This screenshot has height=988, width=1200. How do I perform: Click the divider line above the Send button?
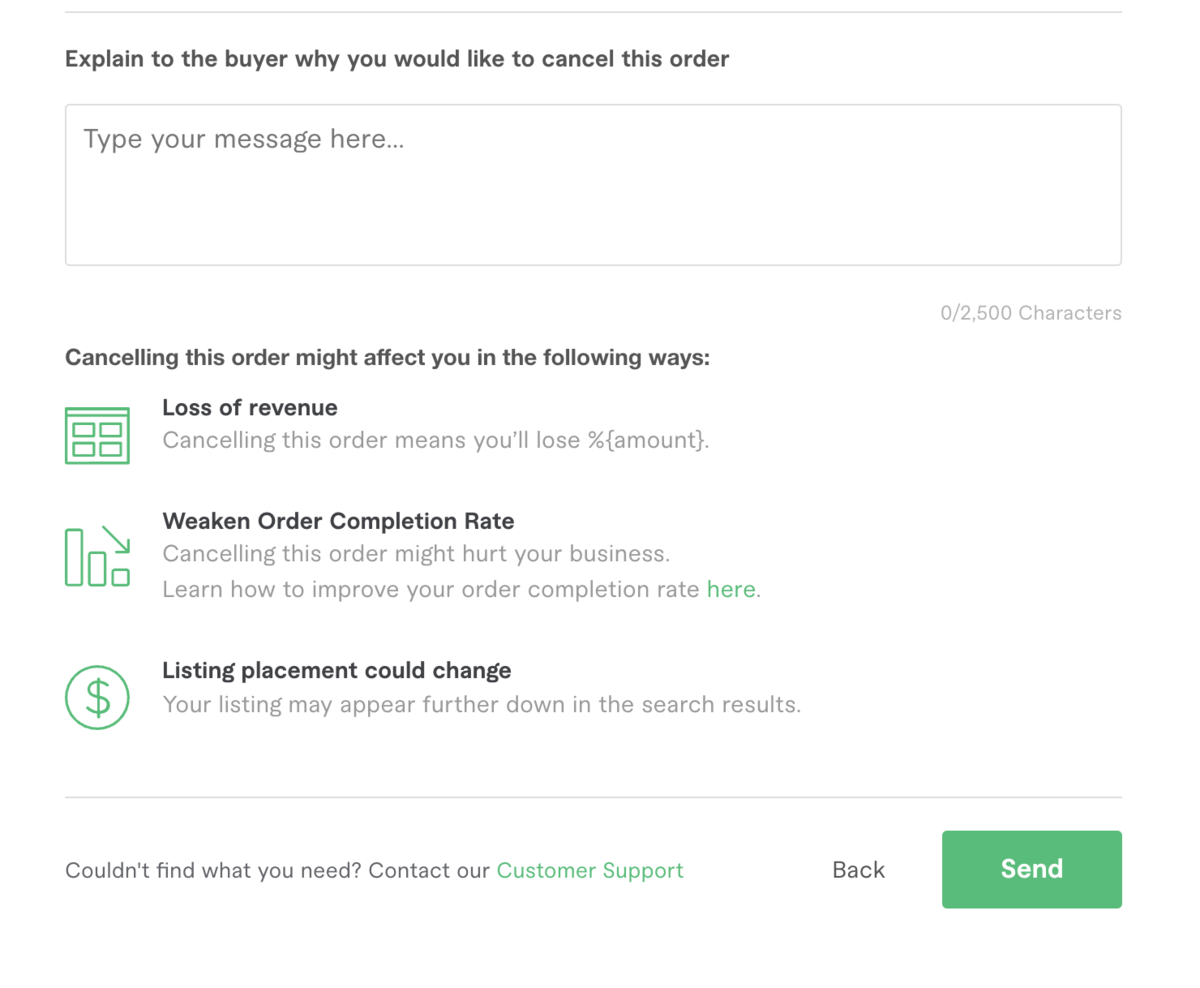(x=593, y=797)
